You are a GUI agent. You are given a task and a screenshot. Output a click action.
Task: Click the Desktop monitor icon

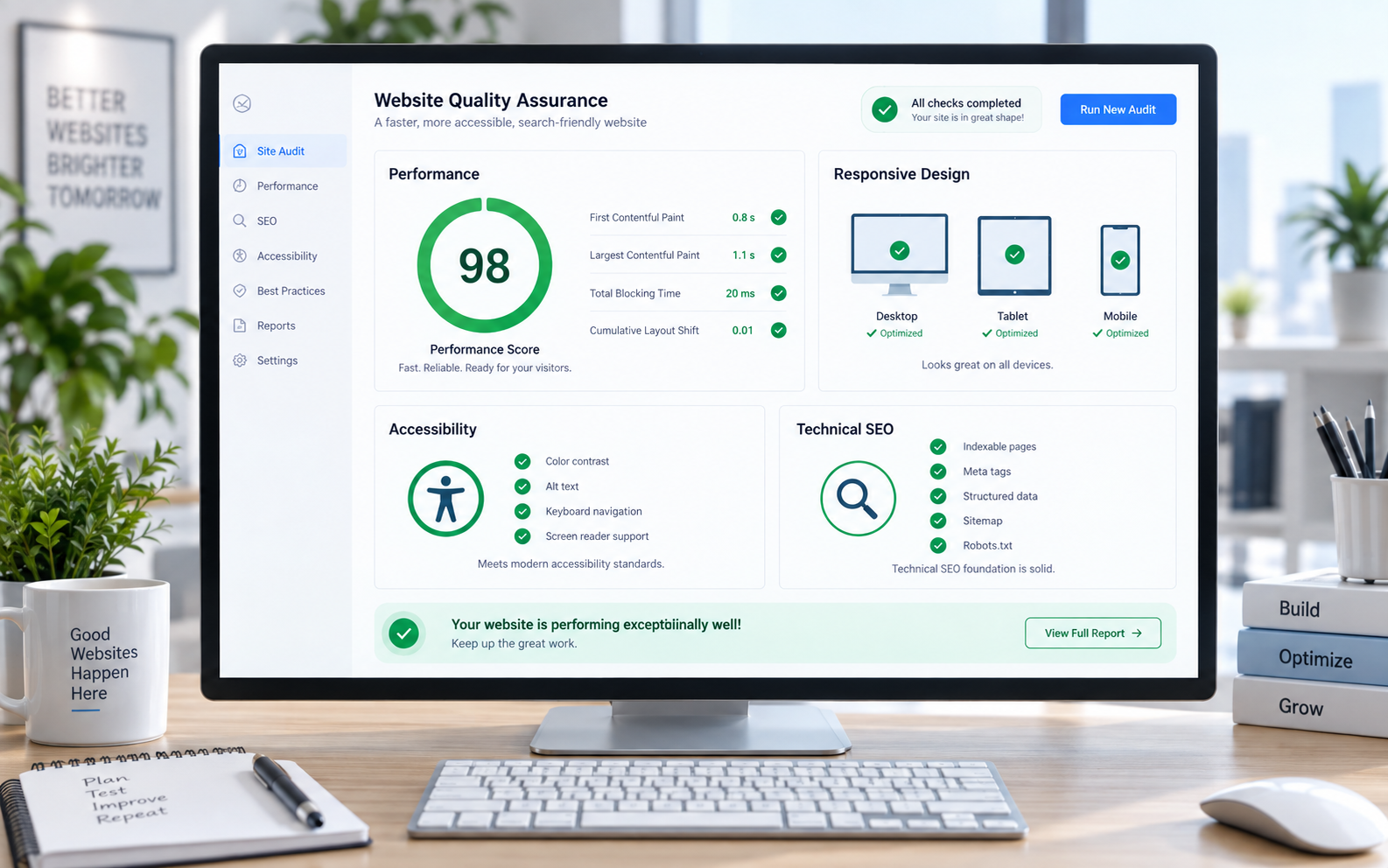pyautogui.click(x=900, y=255)
